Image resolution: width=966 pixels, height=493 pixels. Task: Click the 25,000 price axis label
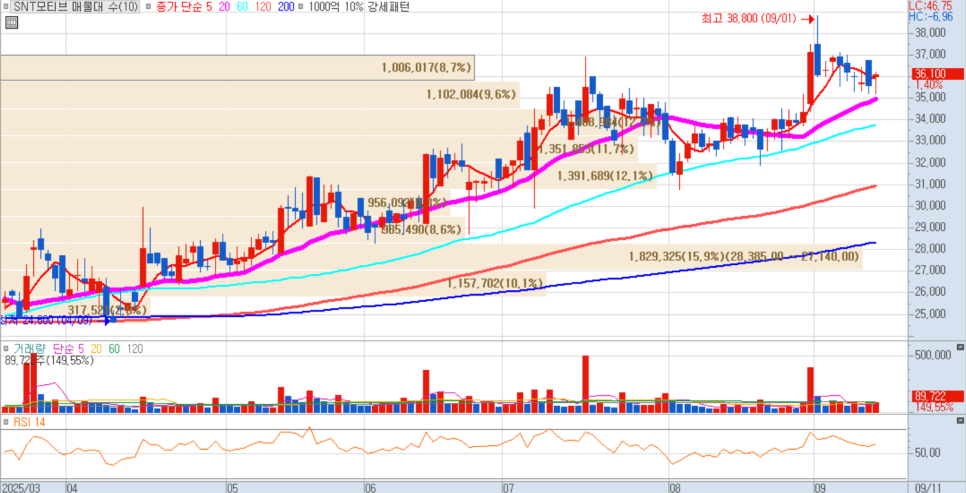tap(930, 314)
